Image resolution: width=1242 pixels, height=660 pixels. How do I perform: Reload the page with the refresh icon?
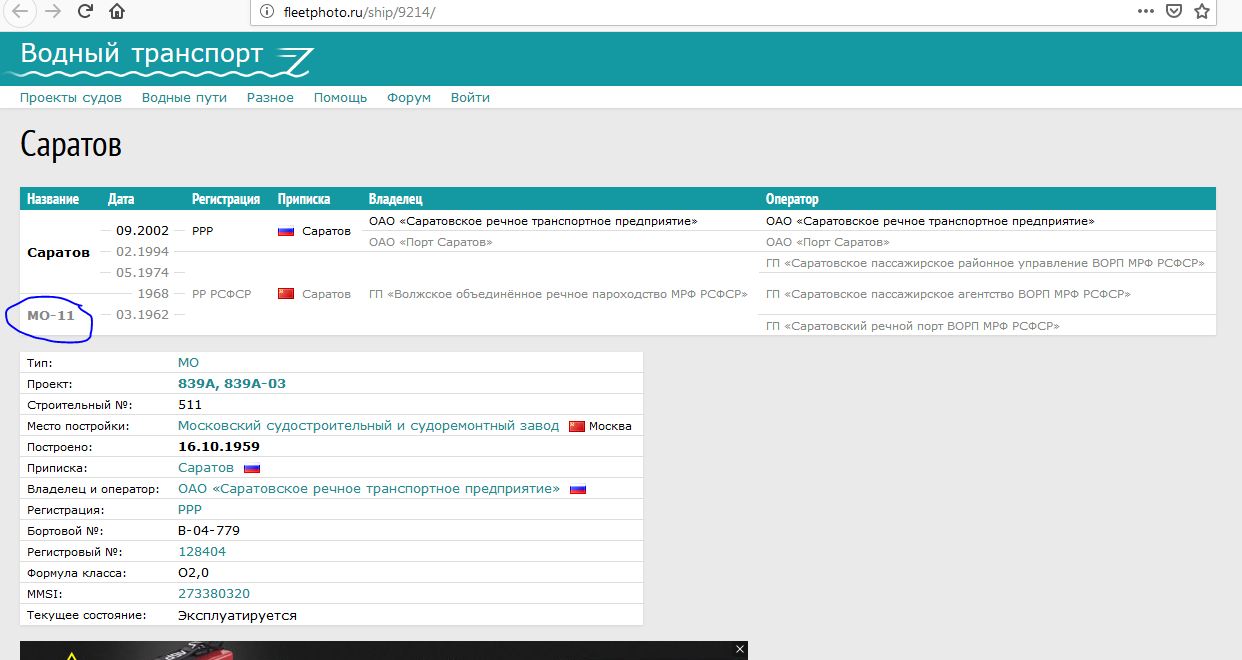pos(85,12)
